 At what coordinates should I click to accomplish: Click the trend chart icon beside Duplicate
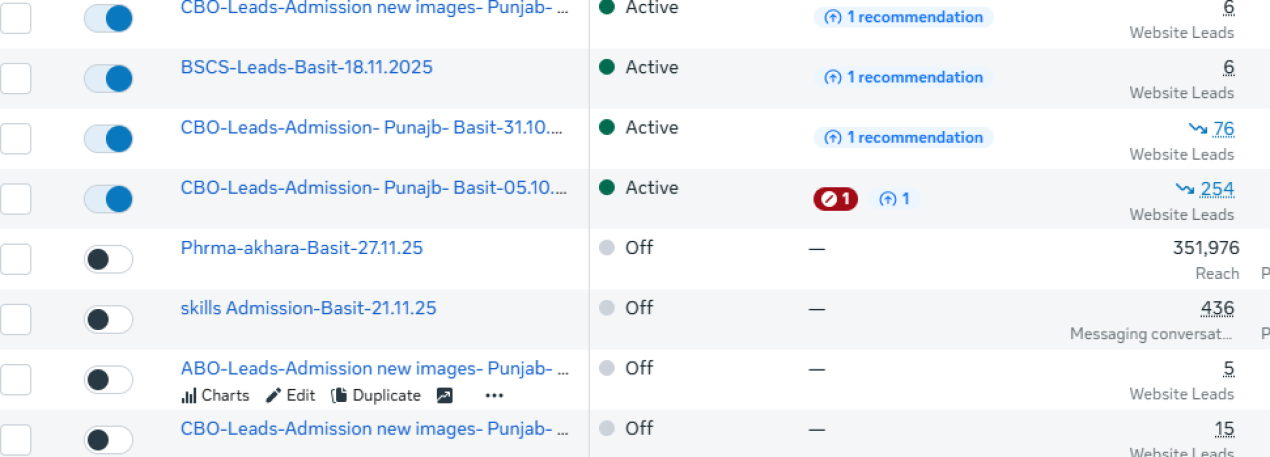(445, 396)
